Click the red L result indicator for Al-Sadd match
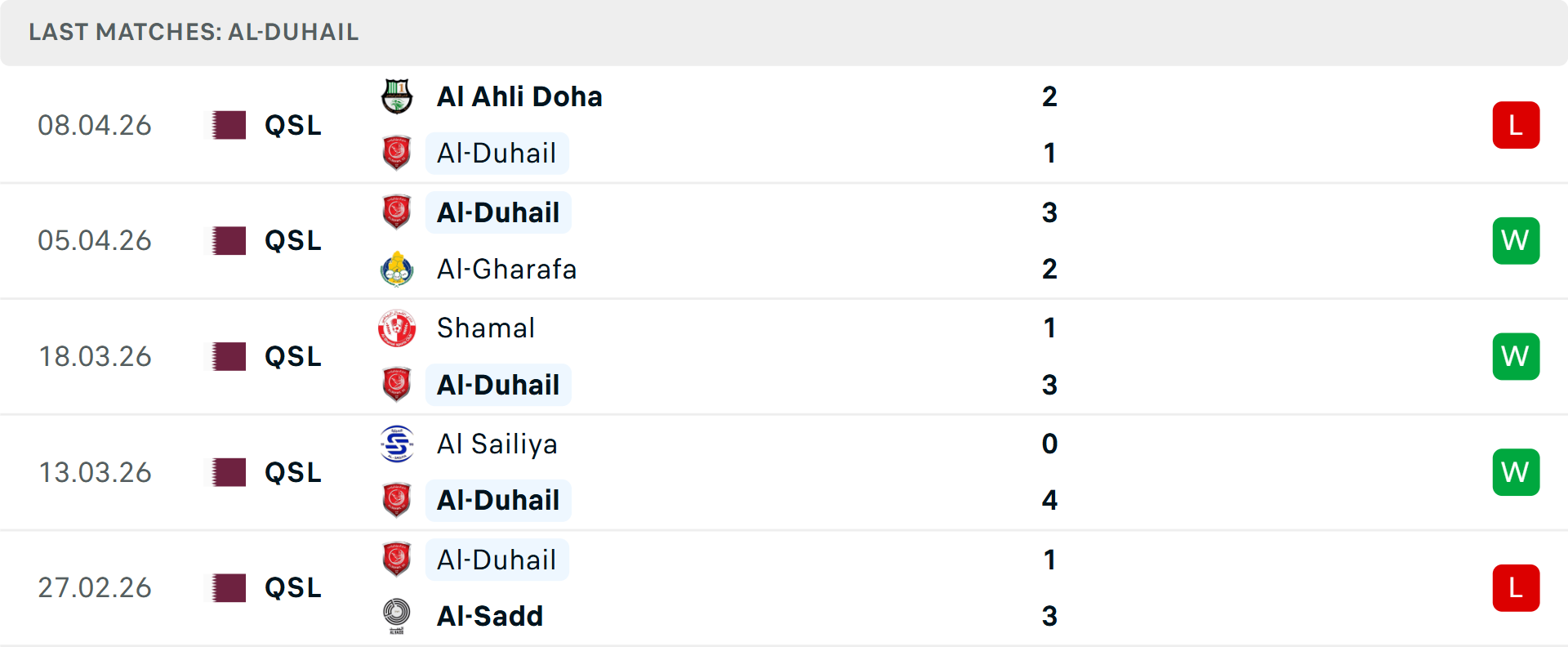Image resolution: width=1568 pixels, height=647 pixels. 1516,587
